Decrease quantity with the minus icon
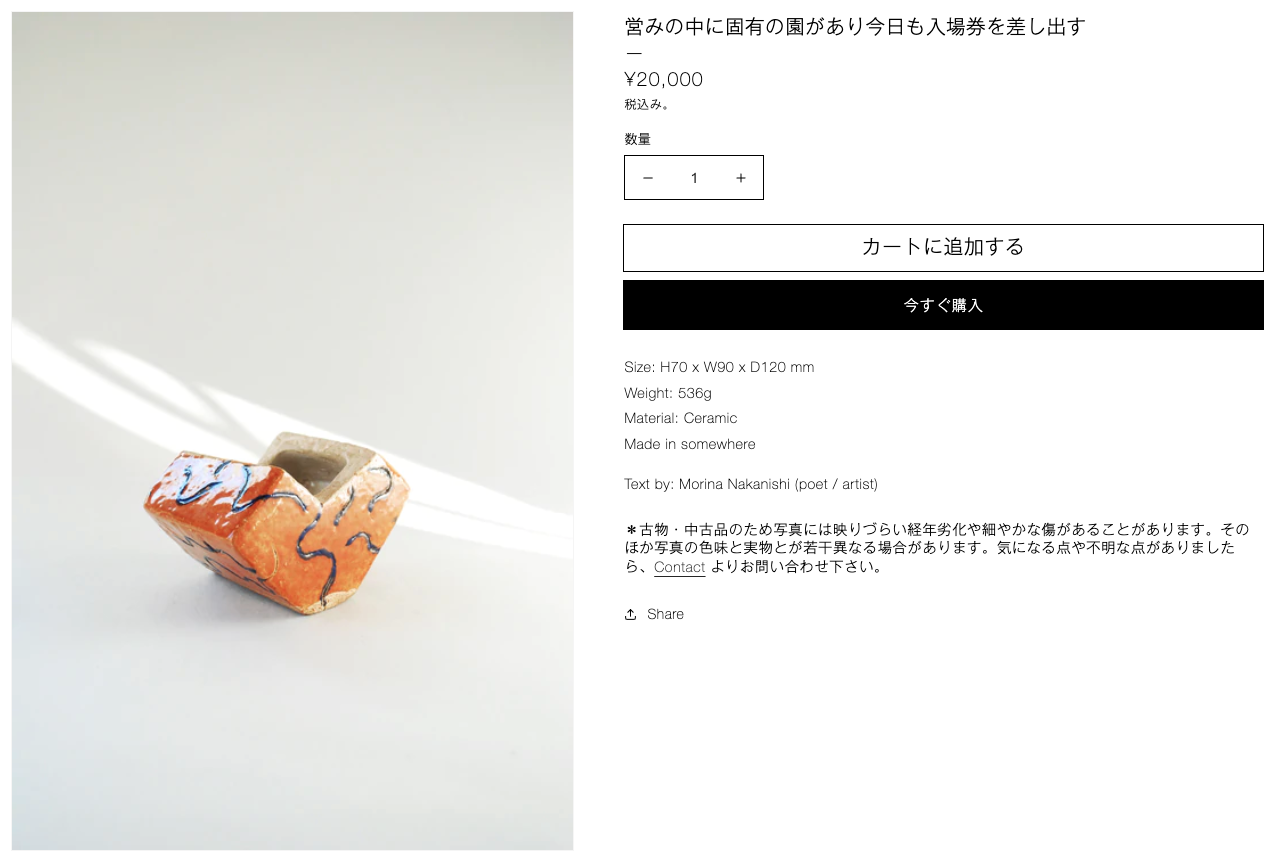Screen dimensions: 1280x857 pyautogui.click(x=647, y=178)
